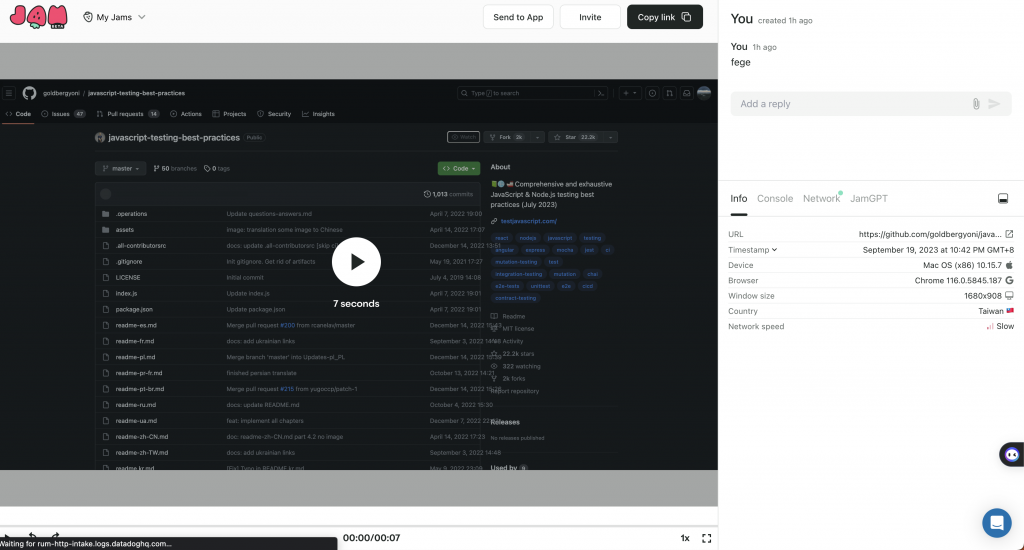
Task: Play the 7 seconds video recording
Action: [356, 261]
